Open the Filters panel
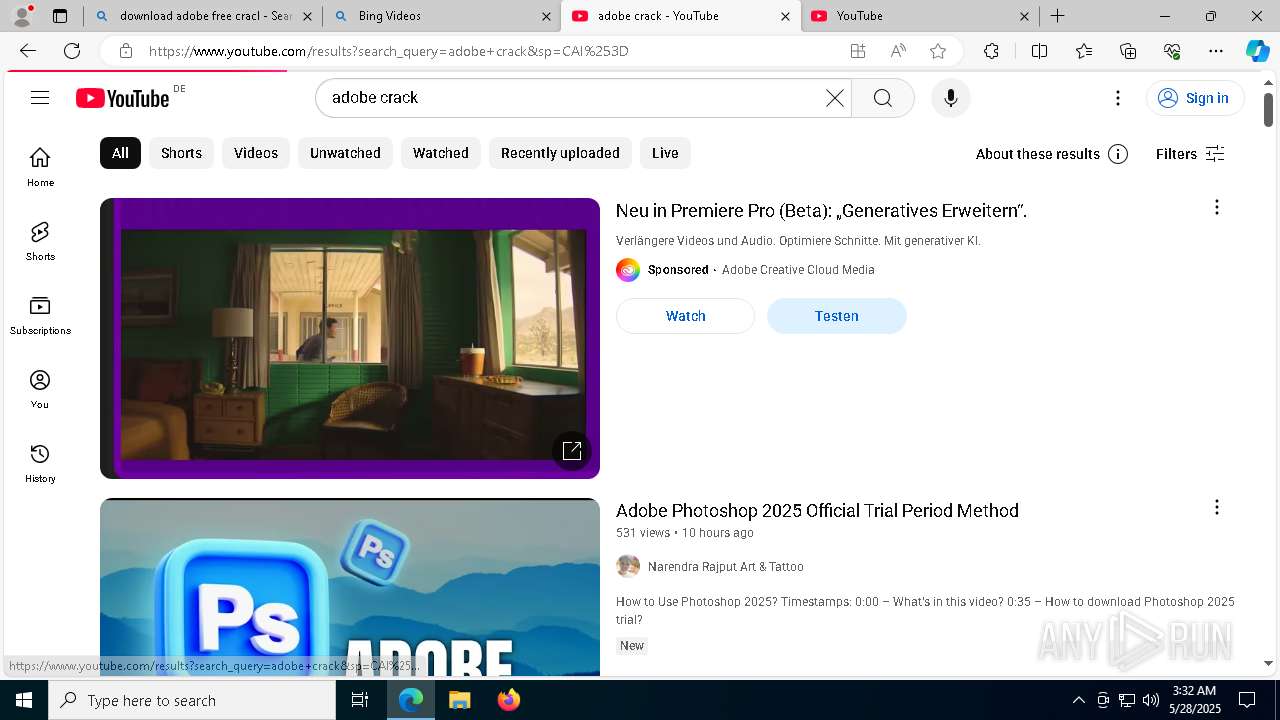Screen dimensions: 1280x720 click(x=1190, y=154)
